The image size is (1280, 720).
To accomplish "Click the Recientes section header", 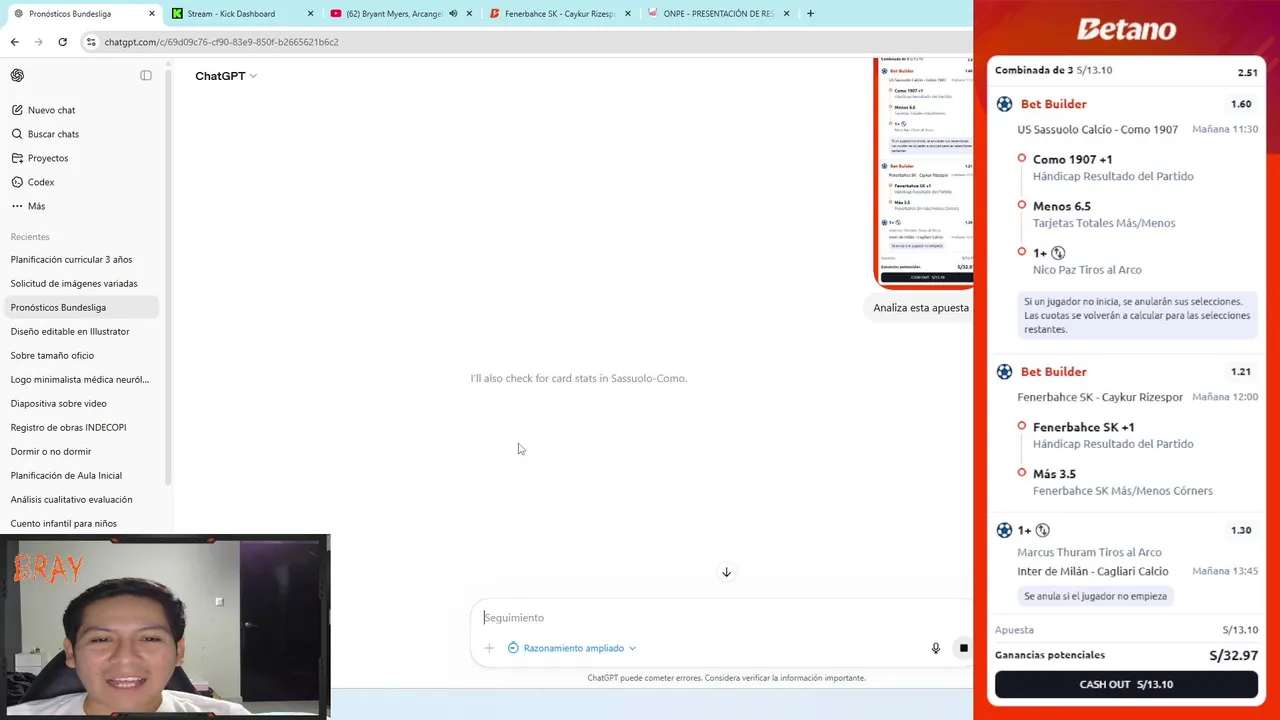I will pos(30,237).
